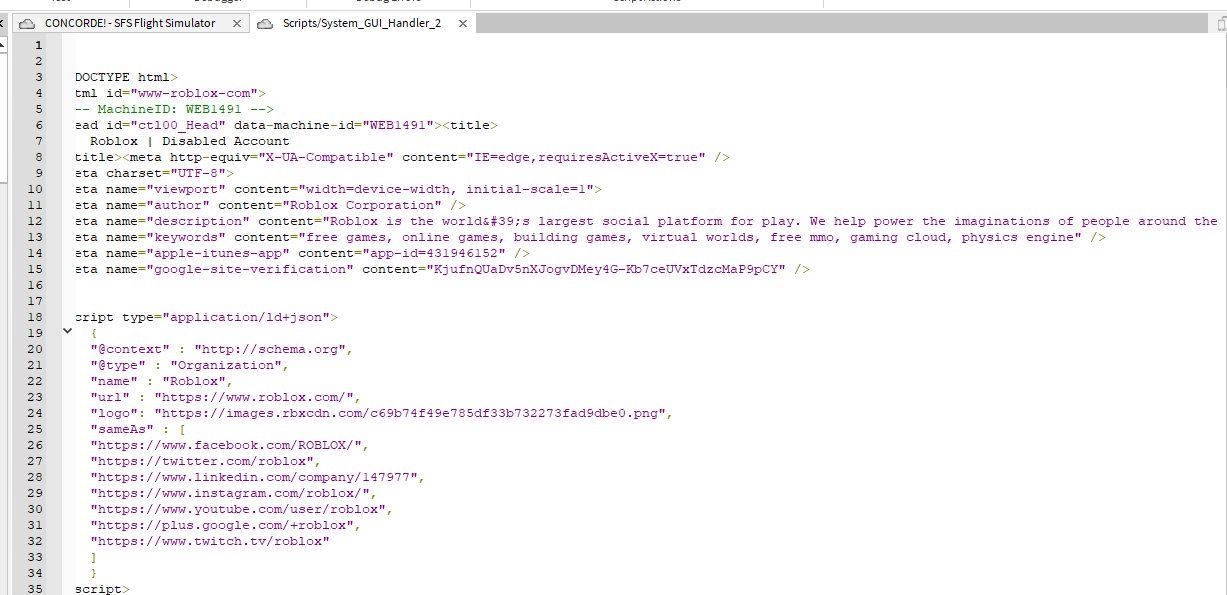This screenshot has height=595, width=1227.
Task: Collapse the code block at line 19
Action: (68, 330)
